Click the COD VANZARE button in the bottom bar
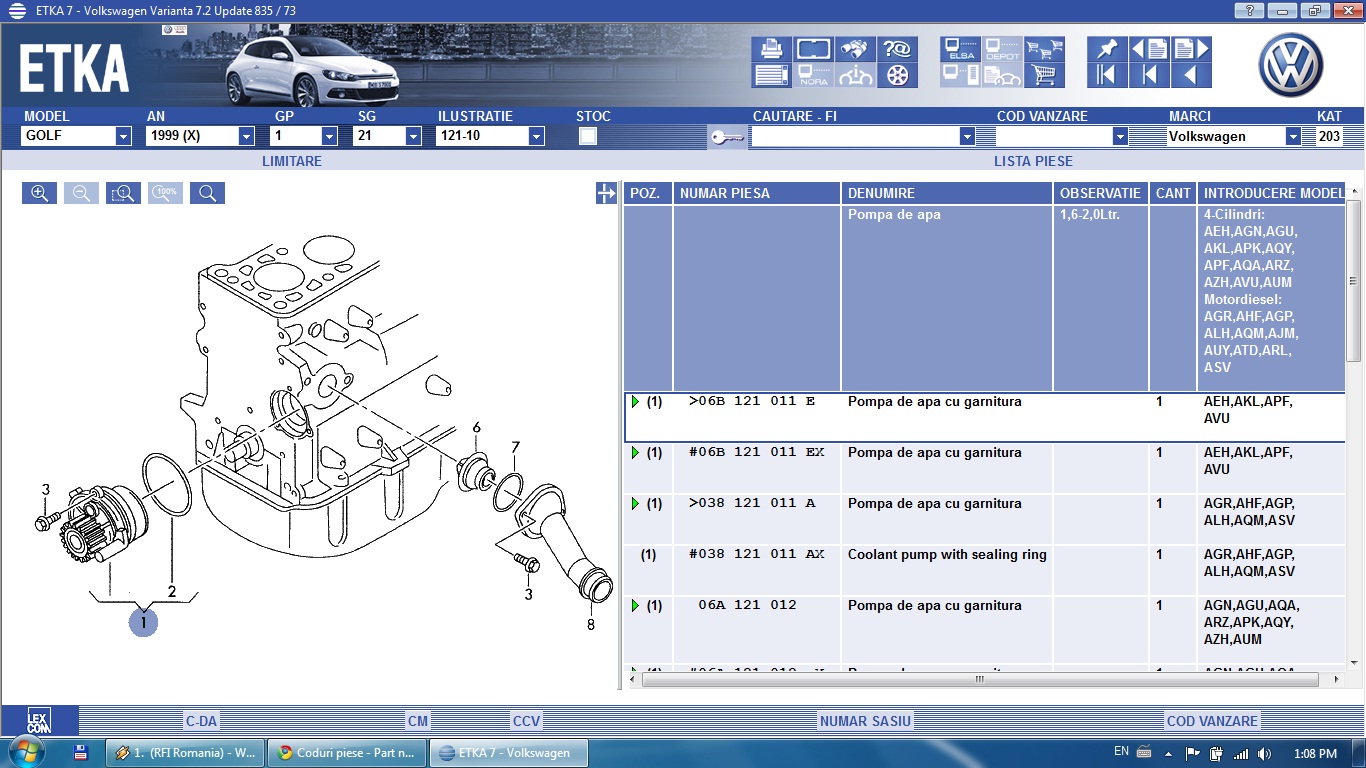 click(x=1212, y=721)
